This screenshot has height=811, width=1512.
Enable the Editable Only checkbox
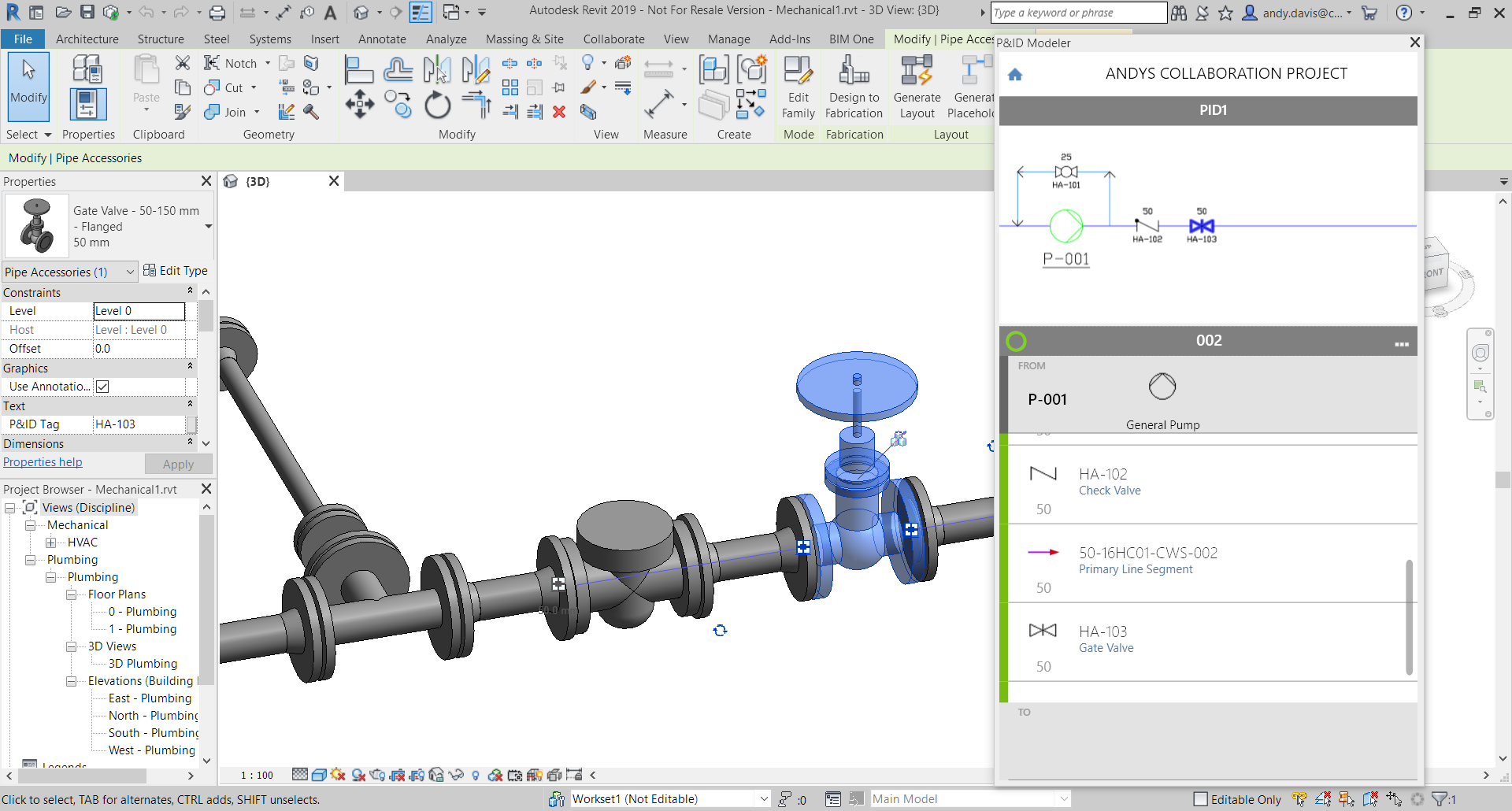click(1201, 799)
